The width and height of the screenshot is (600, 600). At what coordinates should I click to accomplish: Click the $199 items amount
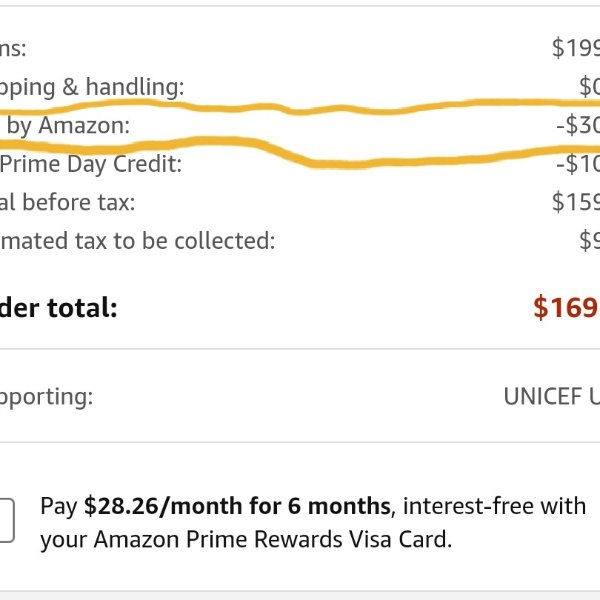[x=576, y=48]
